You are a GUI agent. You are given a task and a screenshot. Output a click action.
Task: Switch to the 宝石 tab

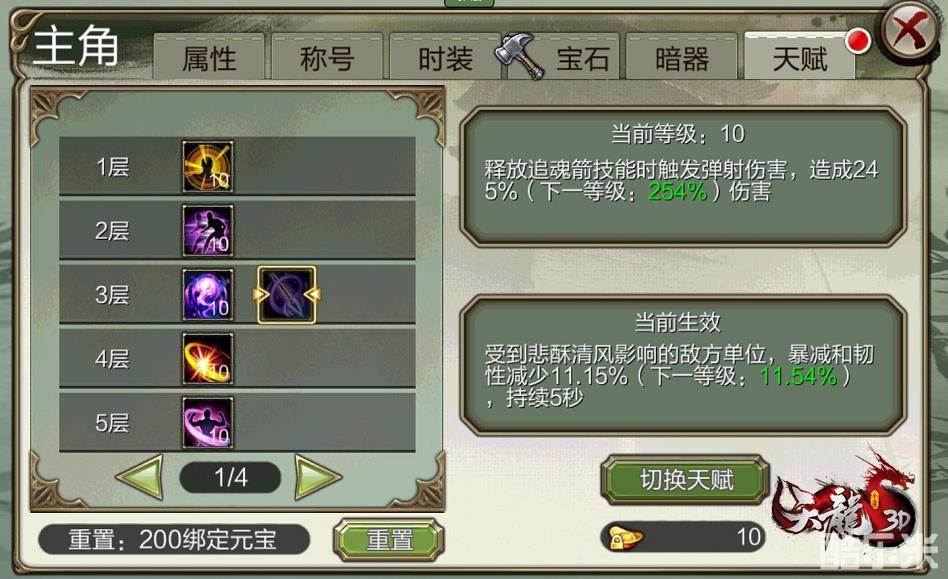[x=580, y=57]
